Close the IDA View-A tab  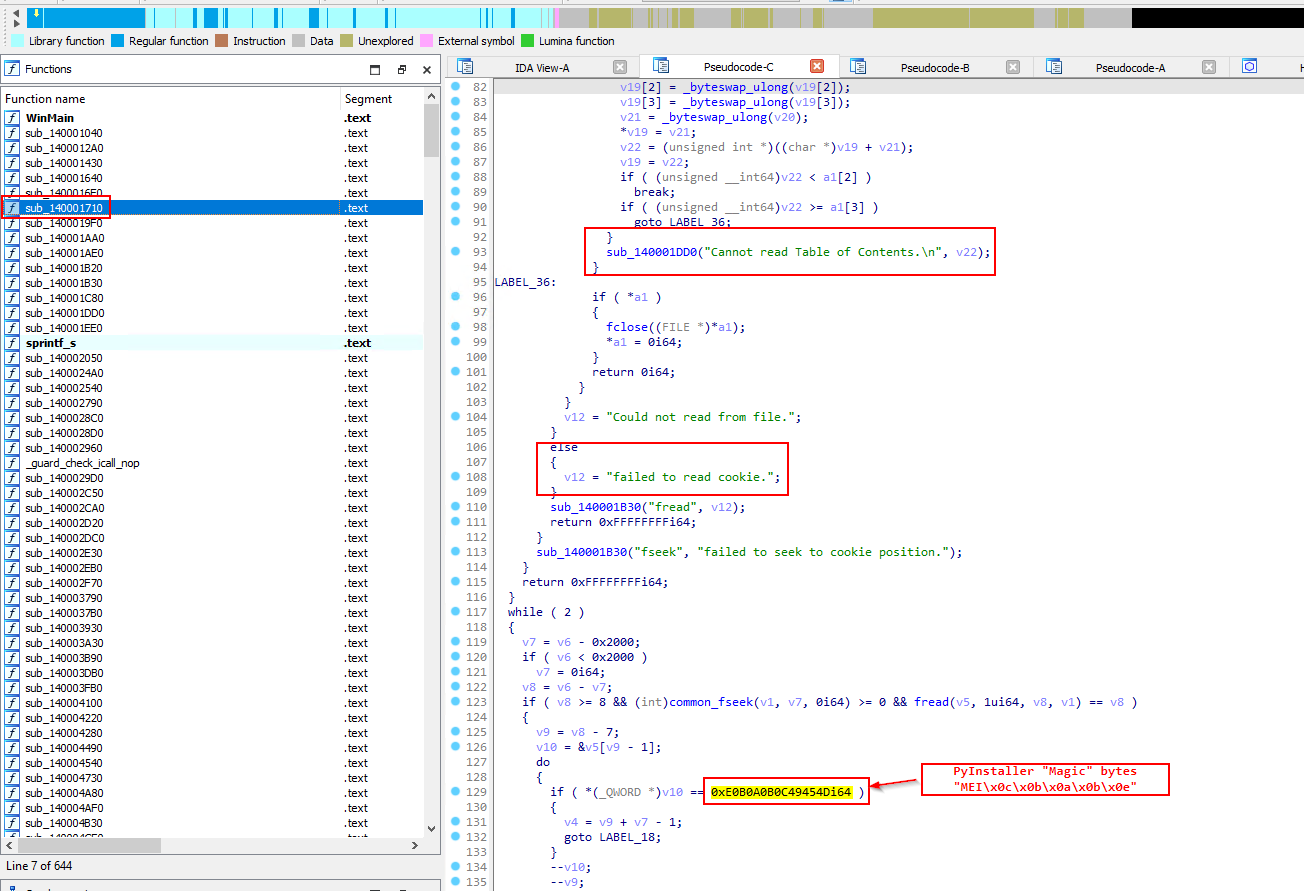click(620, 67)
